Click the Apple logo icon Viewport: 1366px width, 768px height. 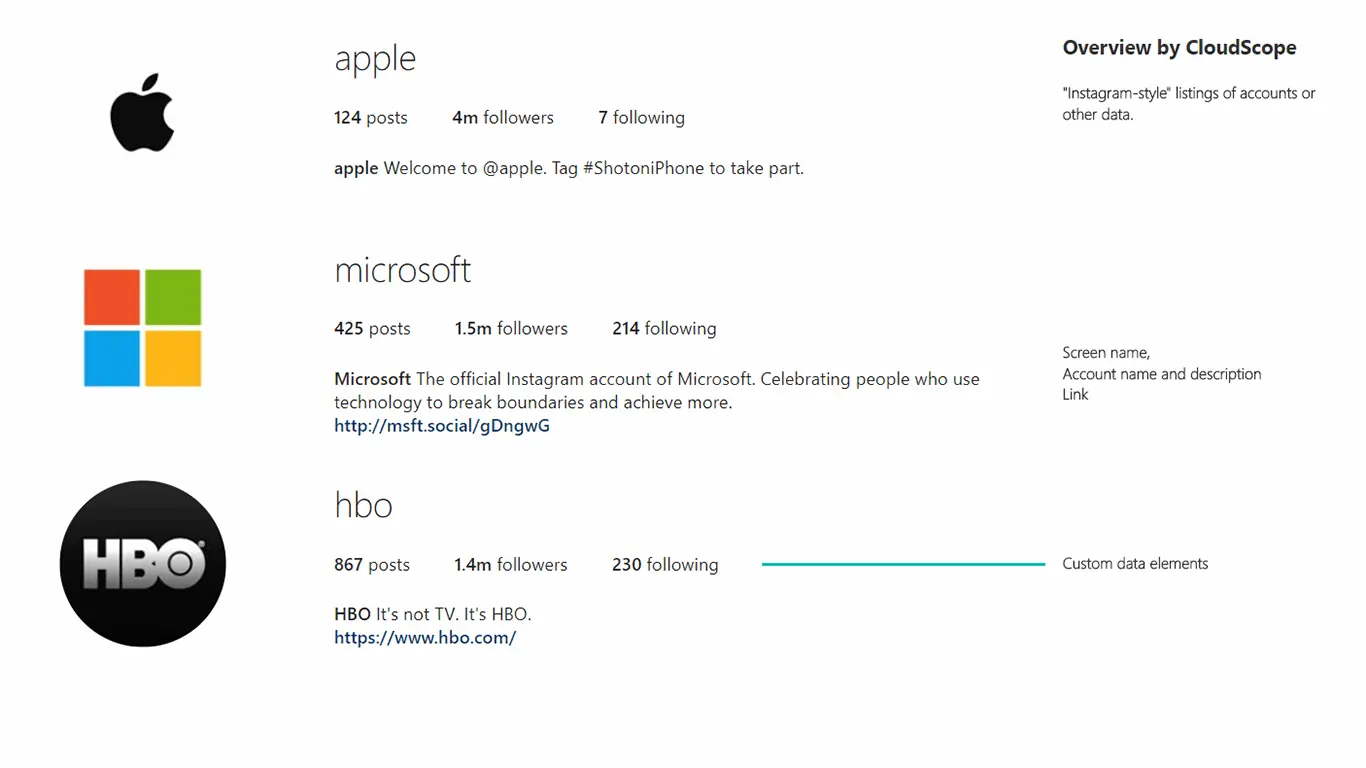[x=142, y=112]
